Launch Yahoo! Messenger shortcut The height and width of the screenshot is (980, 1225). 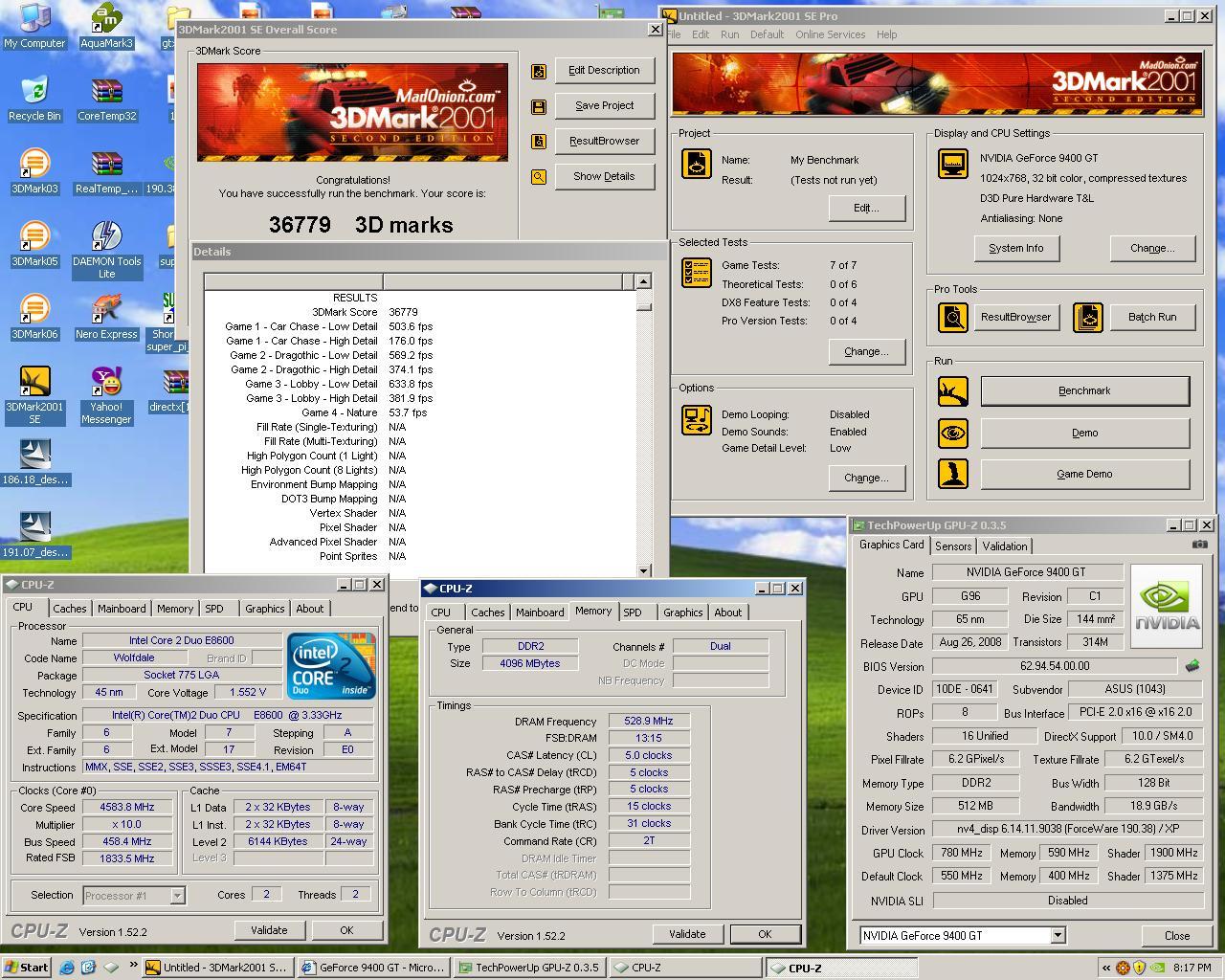pyautogui.click(x=106, y=395)
